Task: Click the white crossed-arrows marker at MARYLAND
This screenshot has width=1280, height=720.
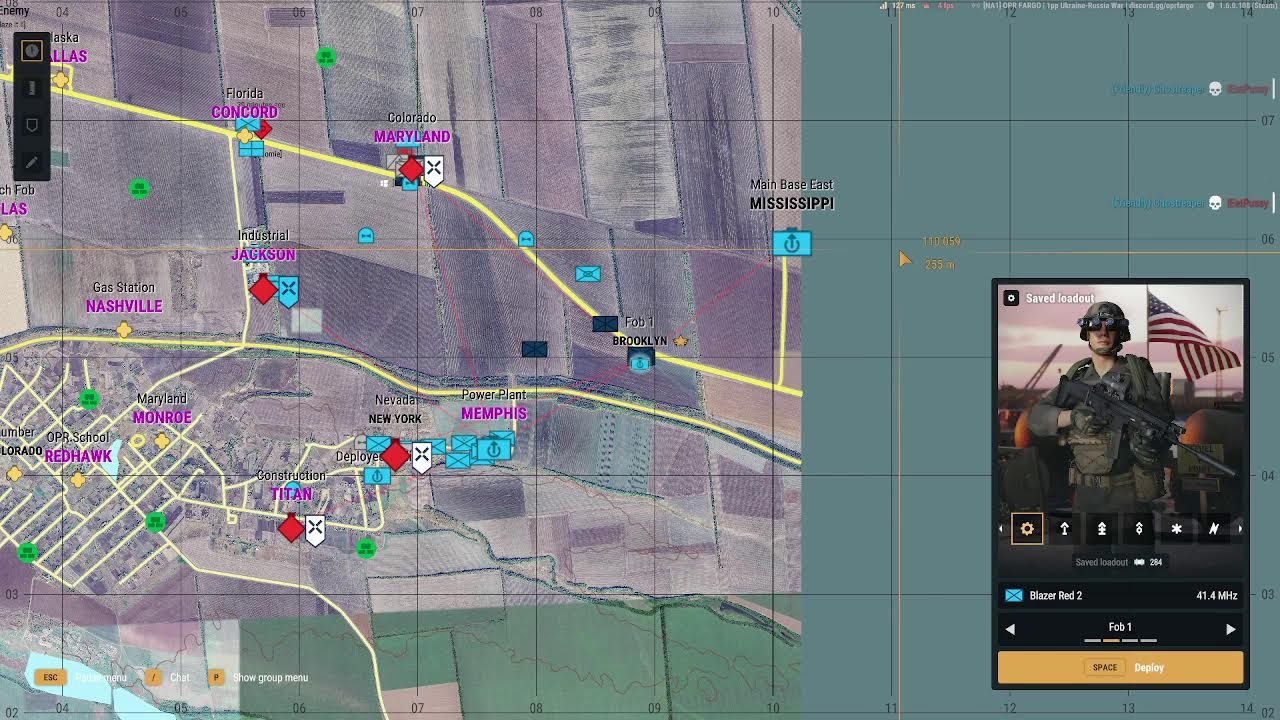Action: [x=433, y=171]
